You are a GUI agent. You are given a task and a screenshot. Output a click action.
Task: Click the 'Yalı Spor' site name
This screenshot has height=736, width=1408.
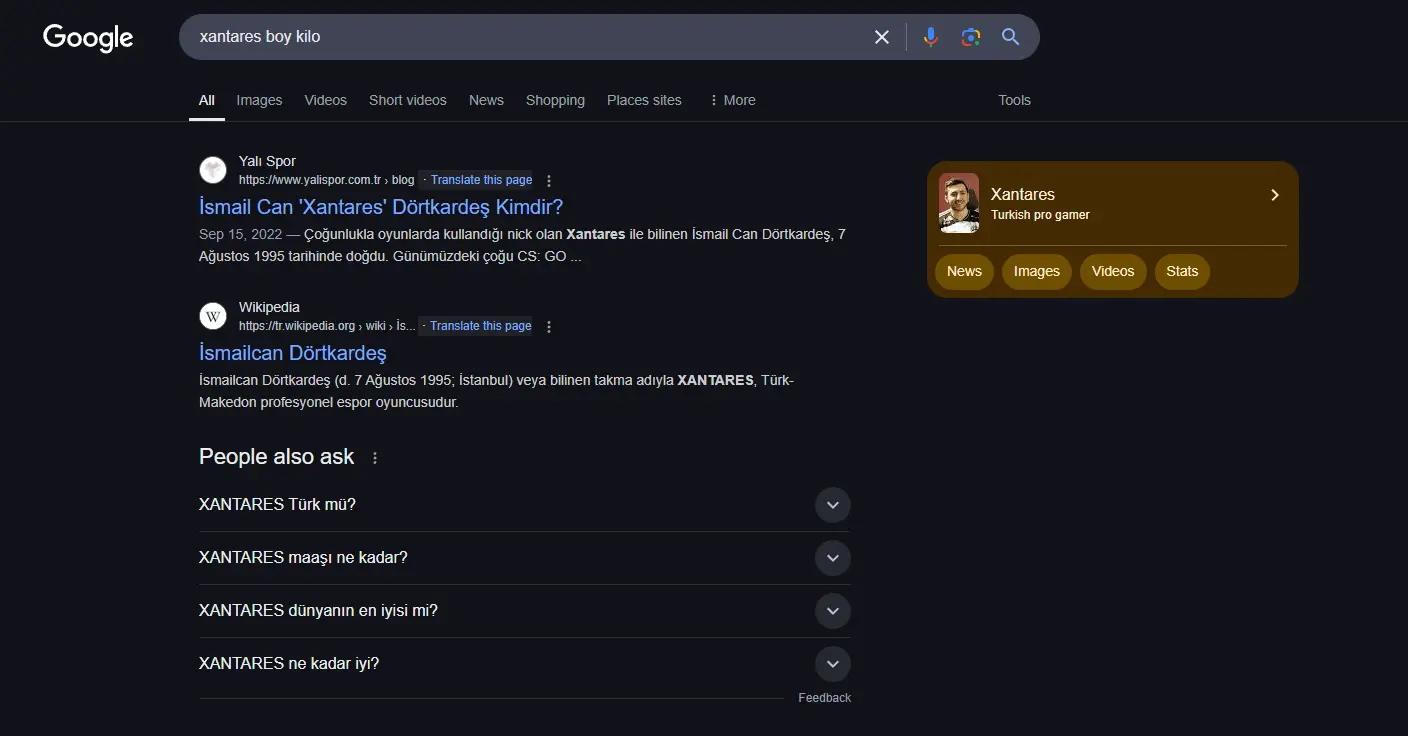(x=267, y=161)
